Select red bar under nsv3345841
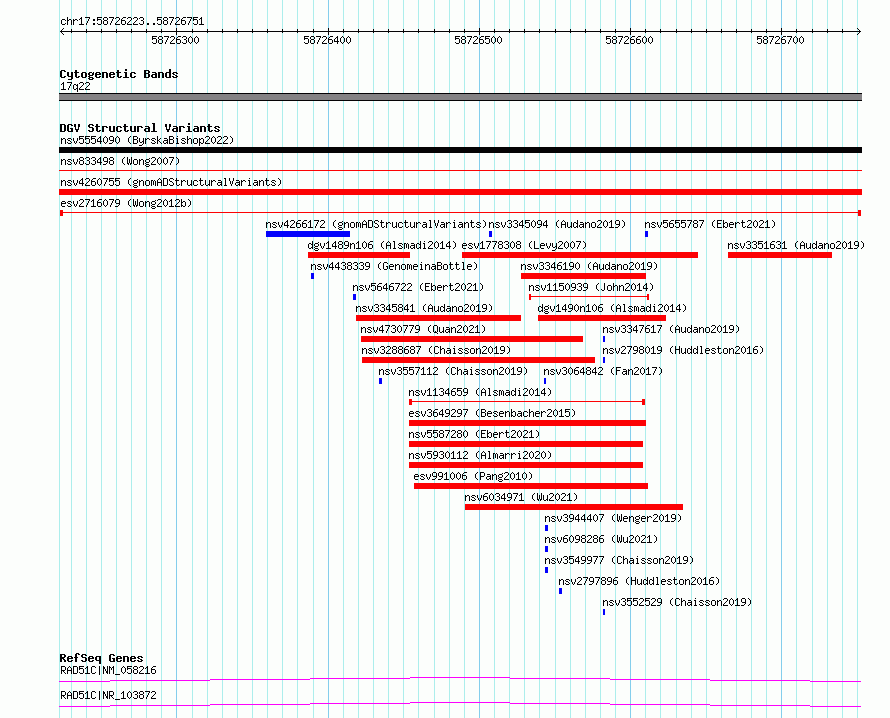The width and height of the screenshot is (890, 718). pyautogui.click(x=438, y=318)
